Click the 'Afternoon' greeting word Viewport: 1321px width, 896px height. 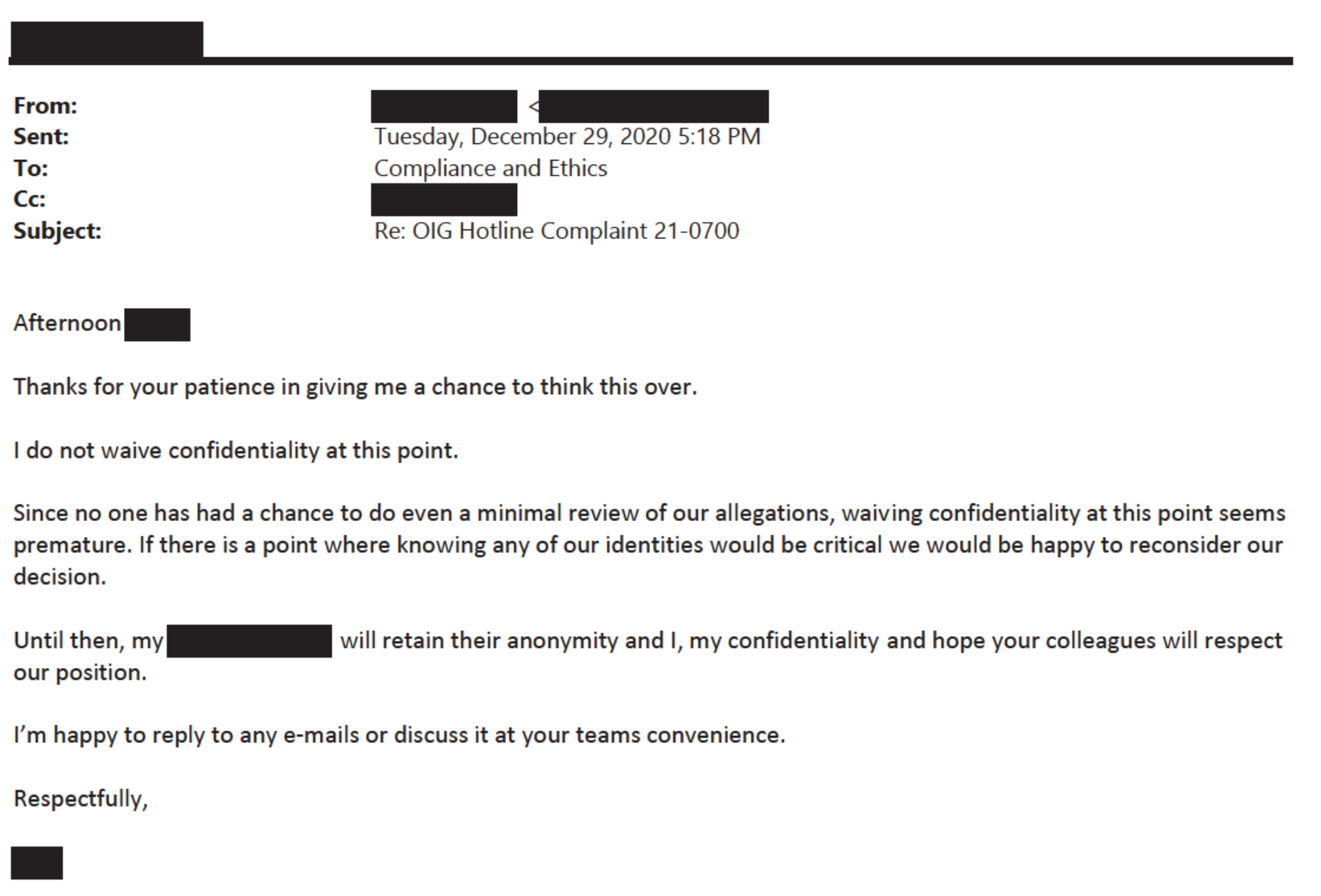[68, 323]
